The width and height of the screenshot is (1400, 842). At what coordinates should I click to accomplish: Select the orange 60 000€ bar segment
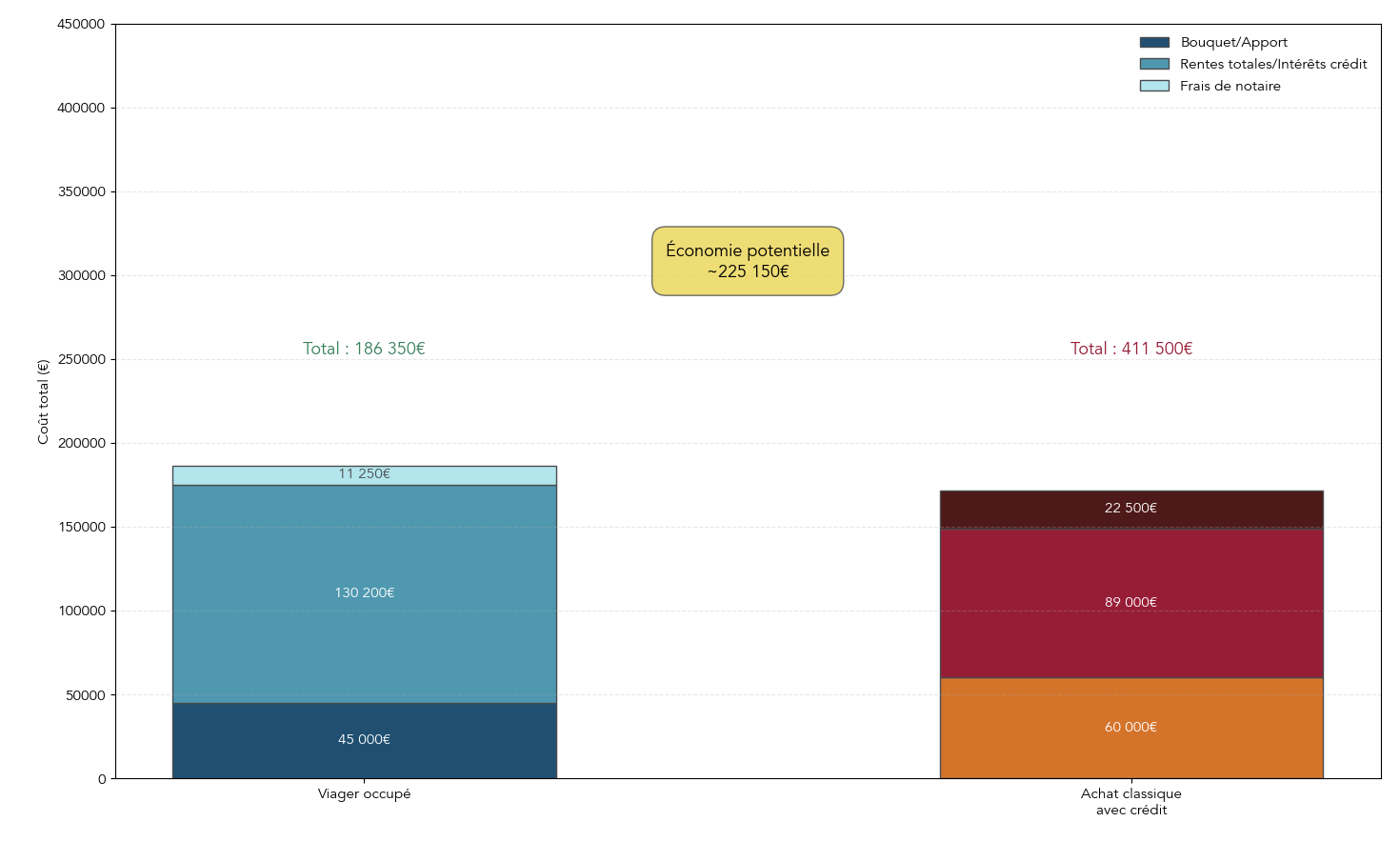click(1131, 727)
